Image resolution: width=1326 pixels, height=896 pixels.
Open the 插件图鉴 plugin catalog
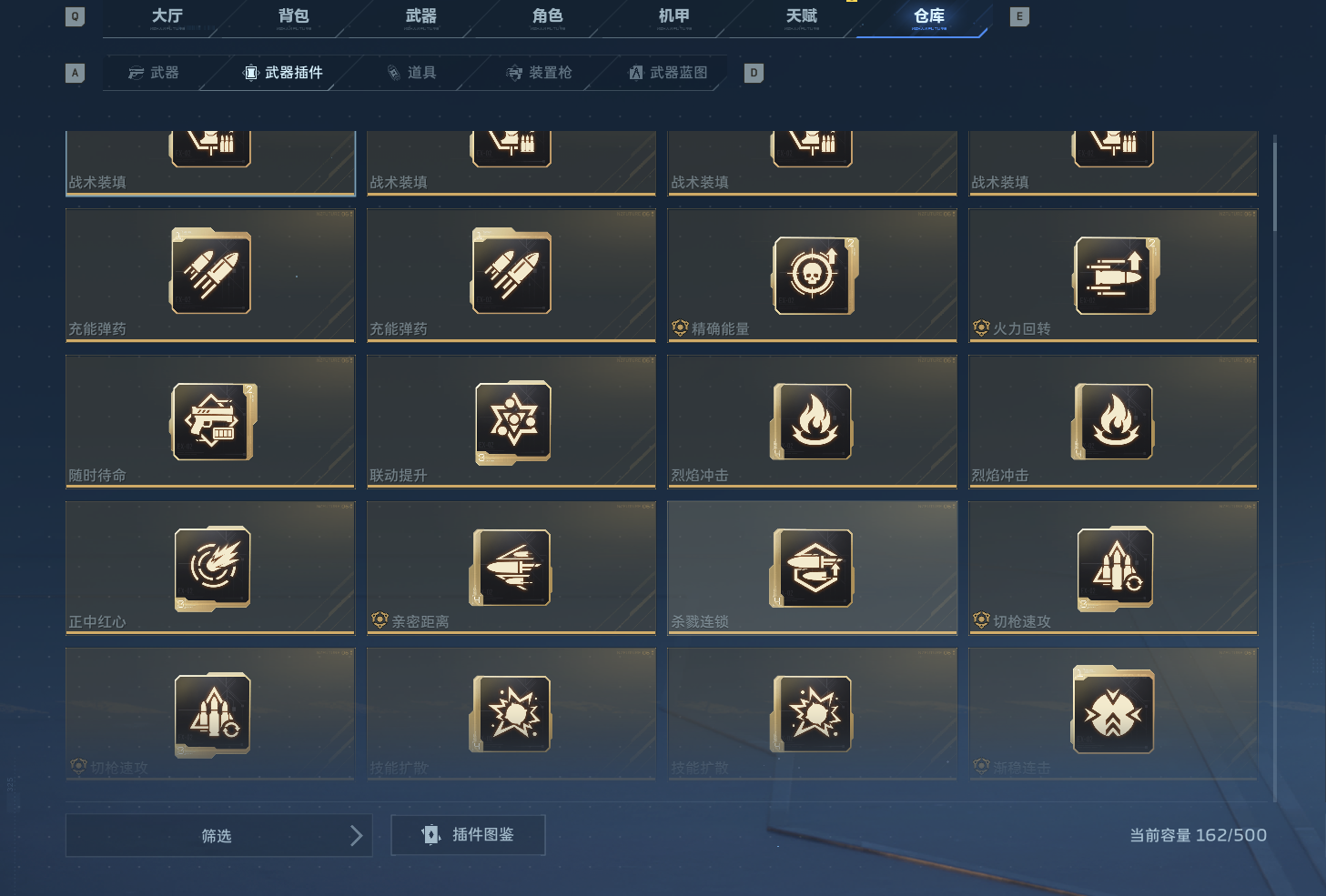point(468,835)
